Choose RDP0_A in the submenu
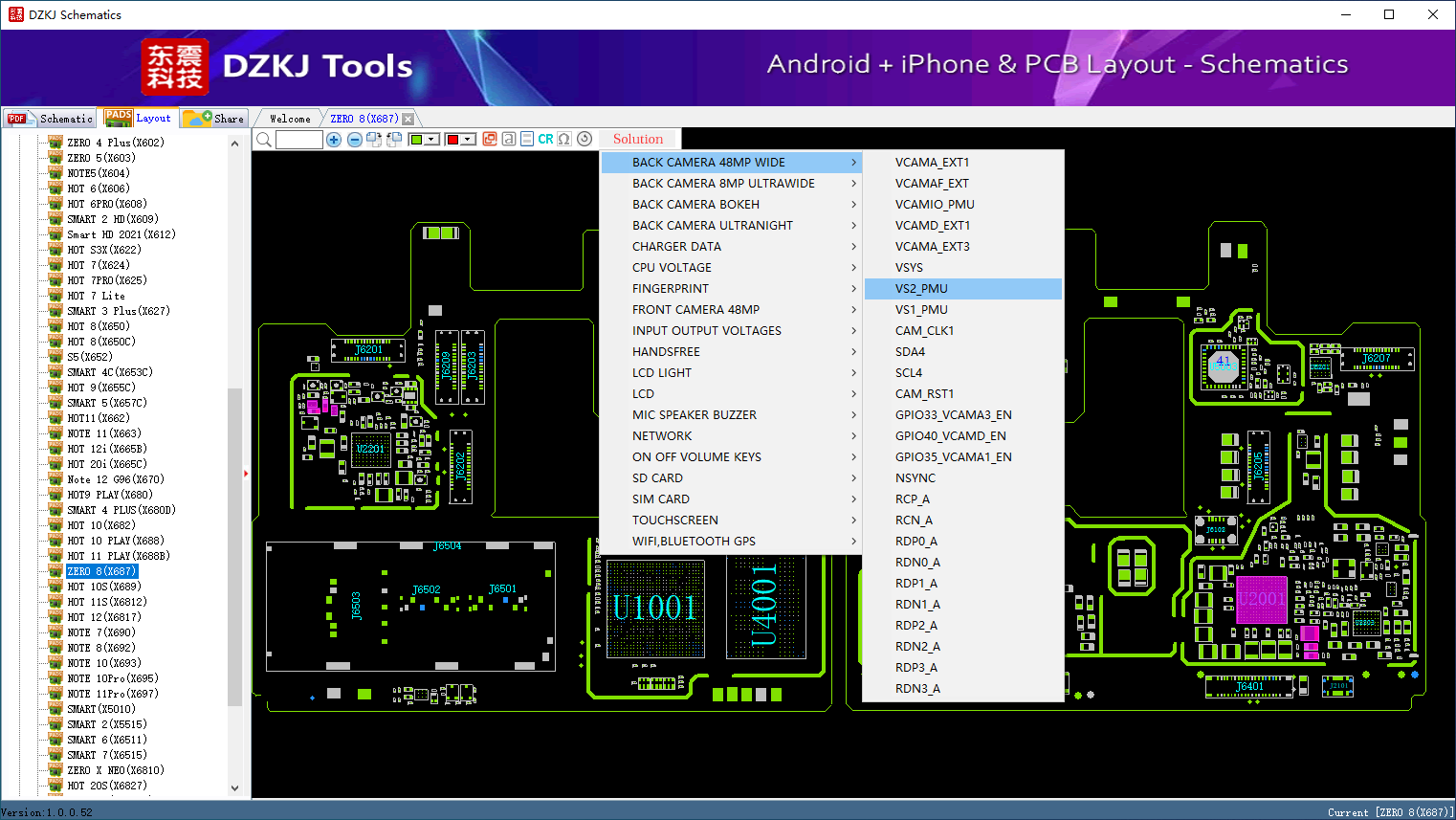Viewport: 1456px width, 820px height. [963, 542]
